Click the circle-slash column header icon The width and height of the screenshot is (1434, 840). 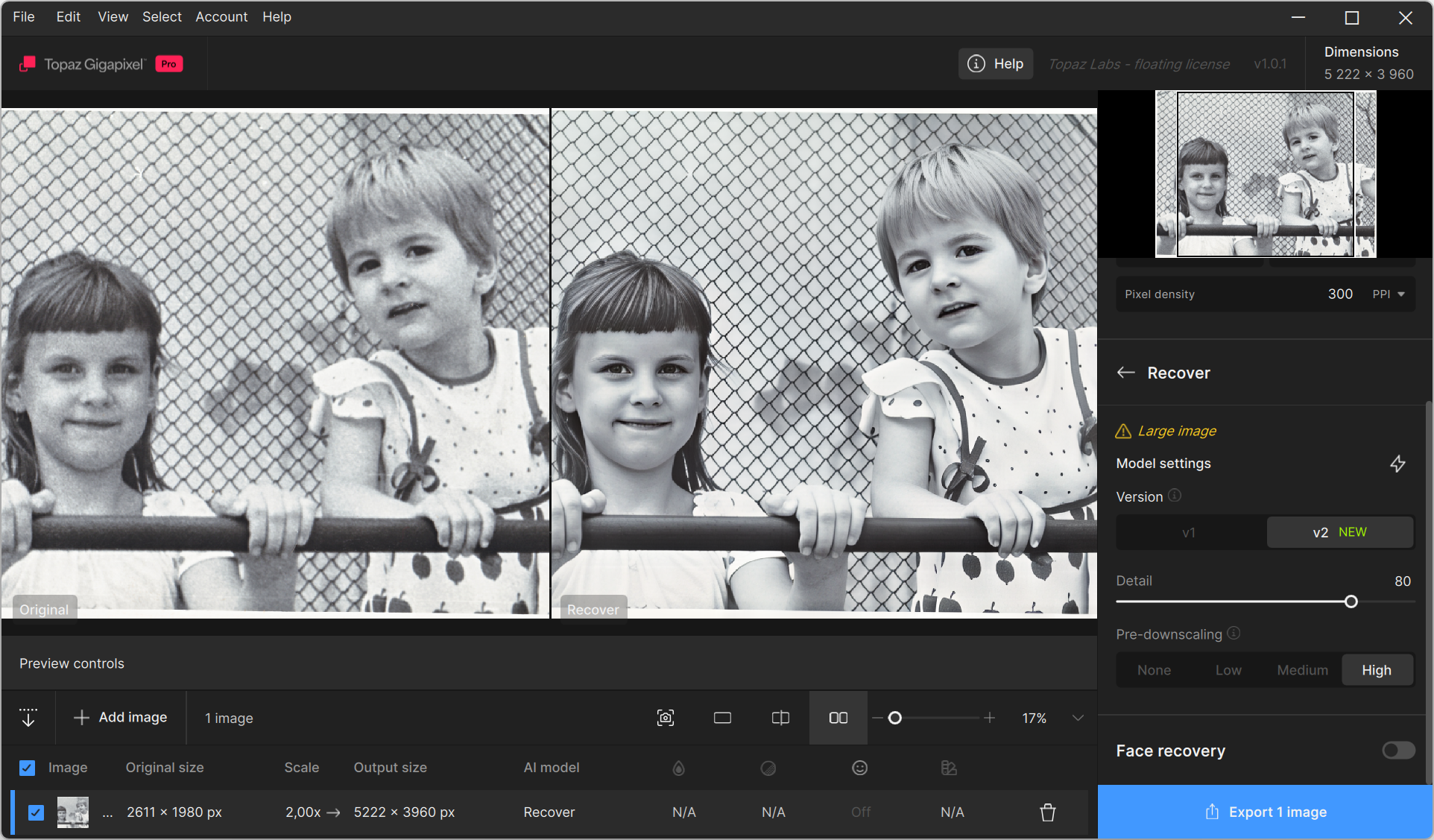click(x=768, y=768)
